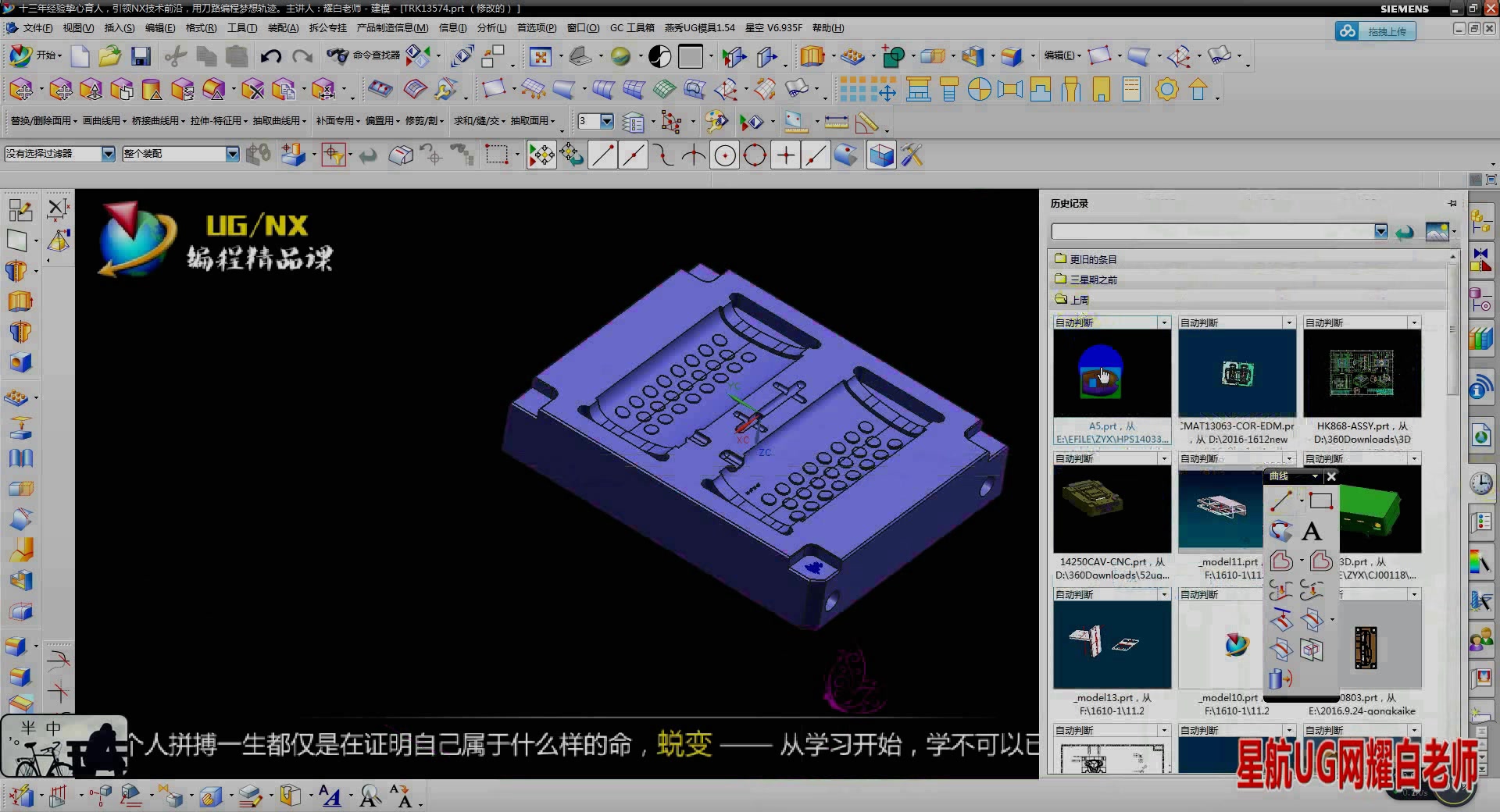Viewport: 1500px width, 812px height.
Task: Click the history search refresh button
Action: [1404, 232]
